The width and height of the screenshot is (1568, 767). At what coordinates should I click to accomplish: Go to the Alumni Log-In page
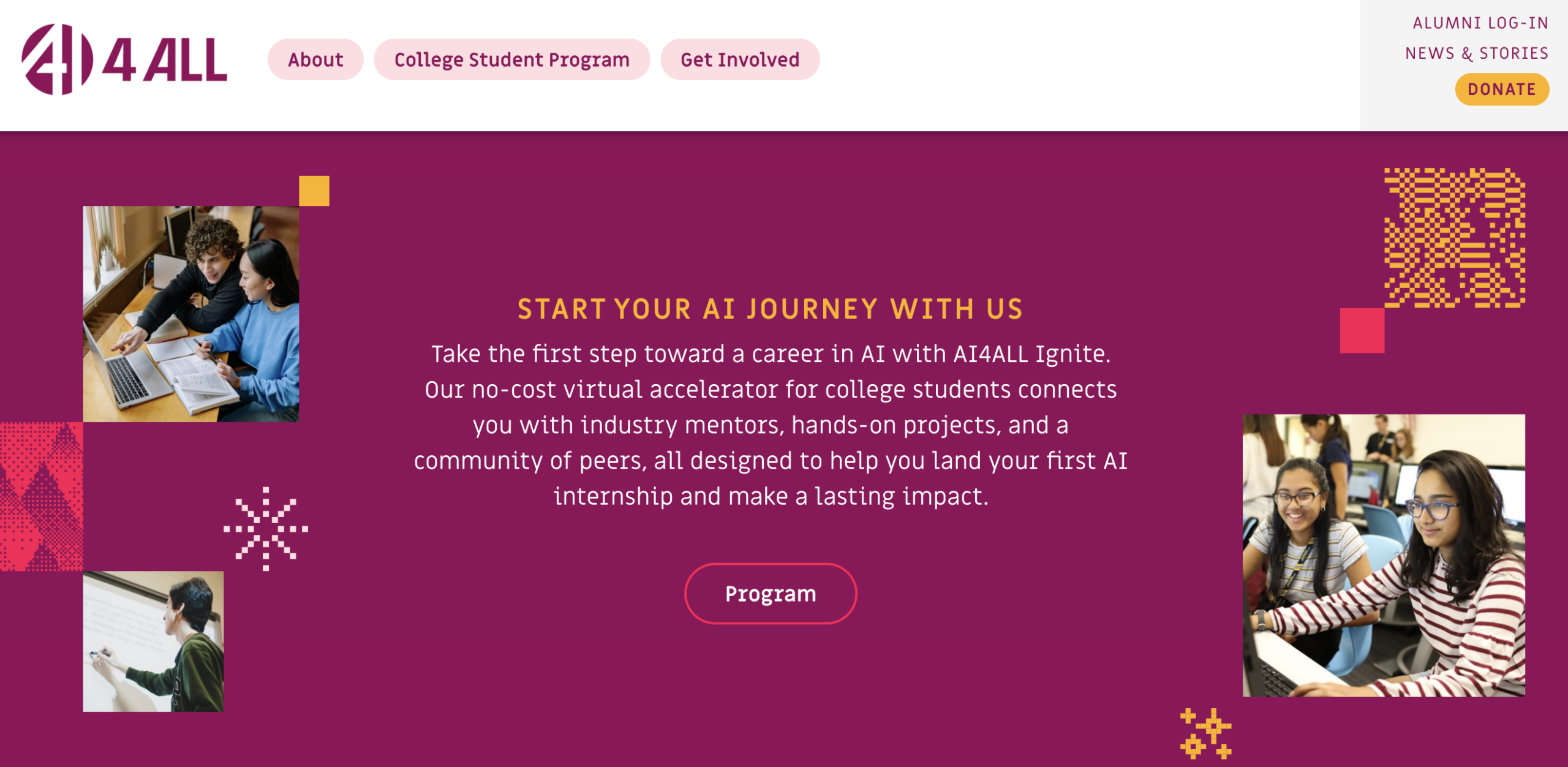tap(1480, 23)
